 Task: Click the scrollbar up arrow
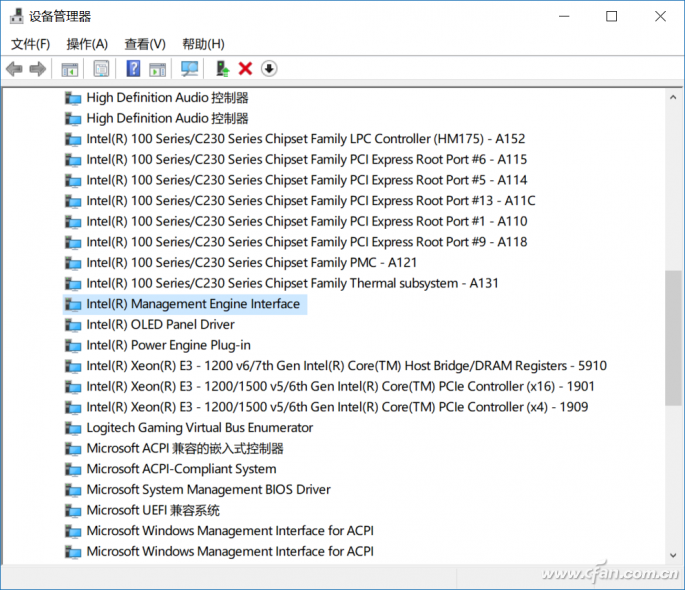[x=673, y=97]
